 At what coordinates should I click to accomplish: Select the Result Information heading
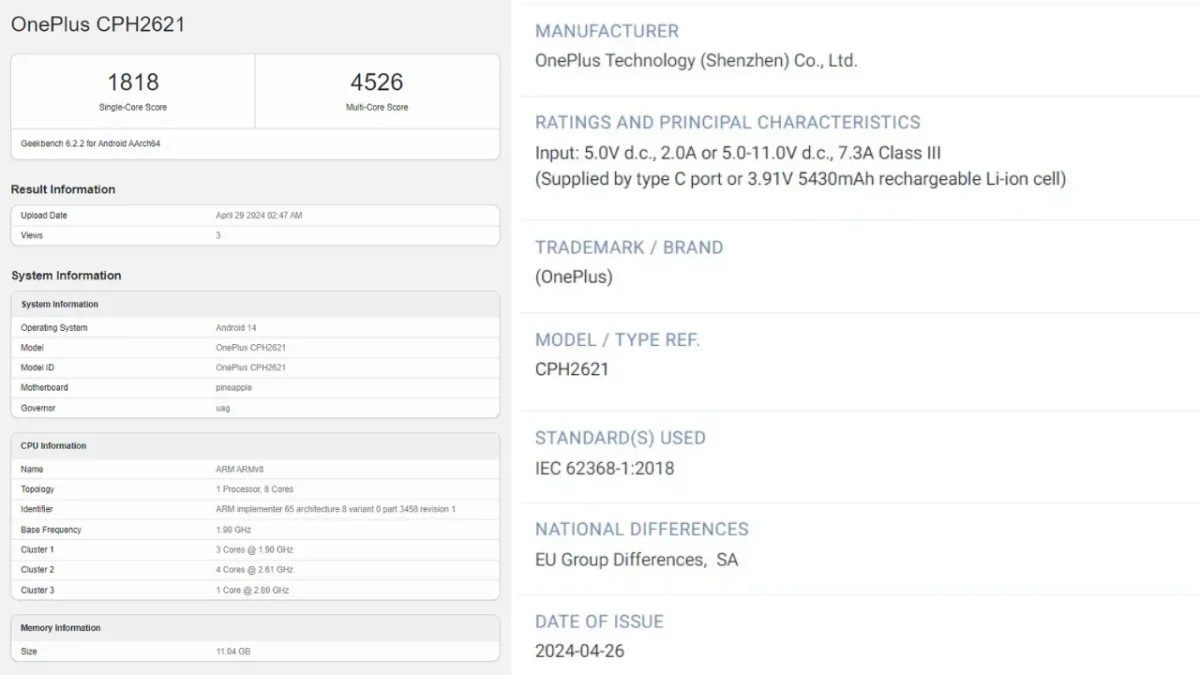coord(63,189)
